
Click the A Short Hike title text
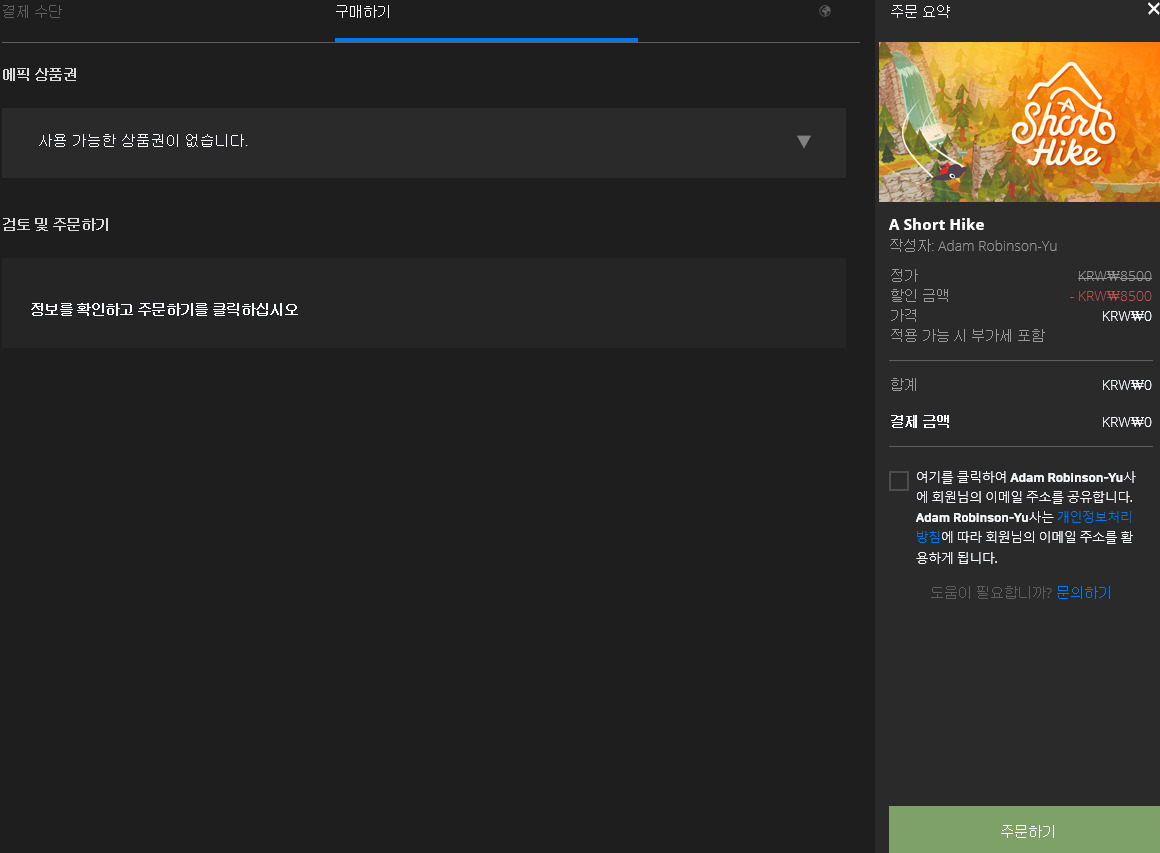(x=937, y=224)
